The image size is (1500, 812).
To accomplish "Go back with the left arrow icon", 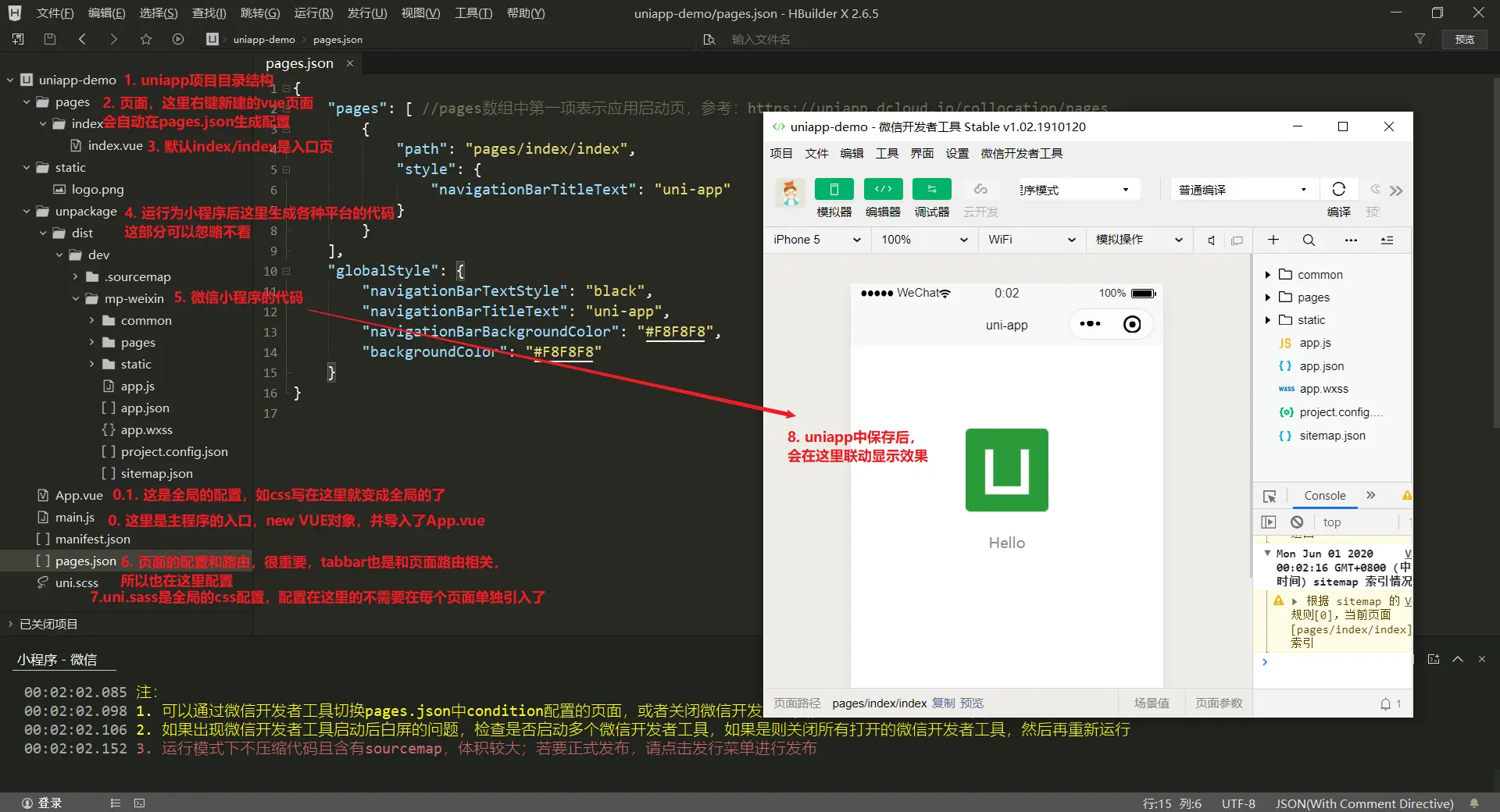I will click(x=82, y=39).
